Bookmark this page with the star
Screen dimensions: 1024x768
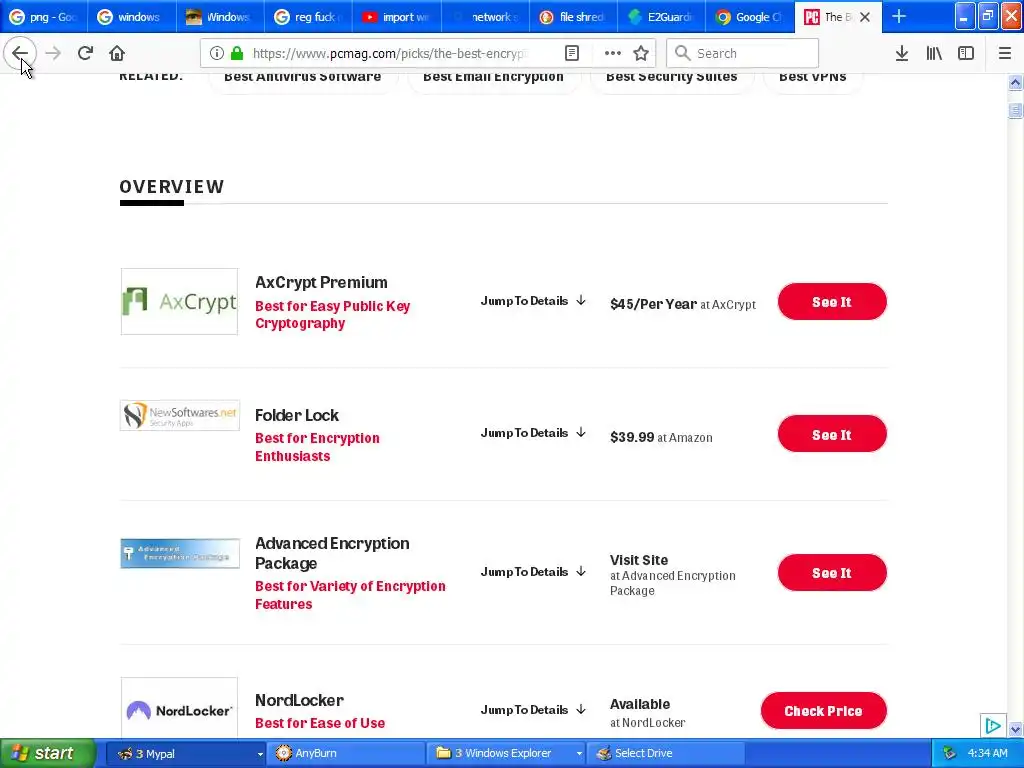641,53
